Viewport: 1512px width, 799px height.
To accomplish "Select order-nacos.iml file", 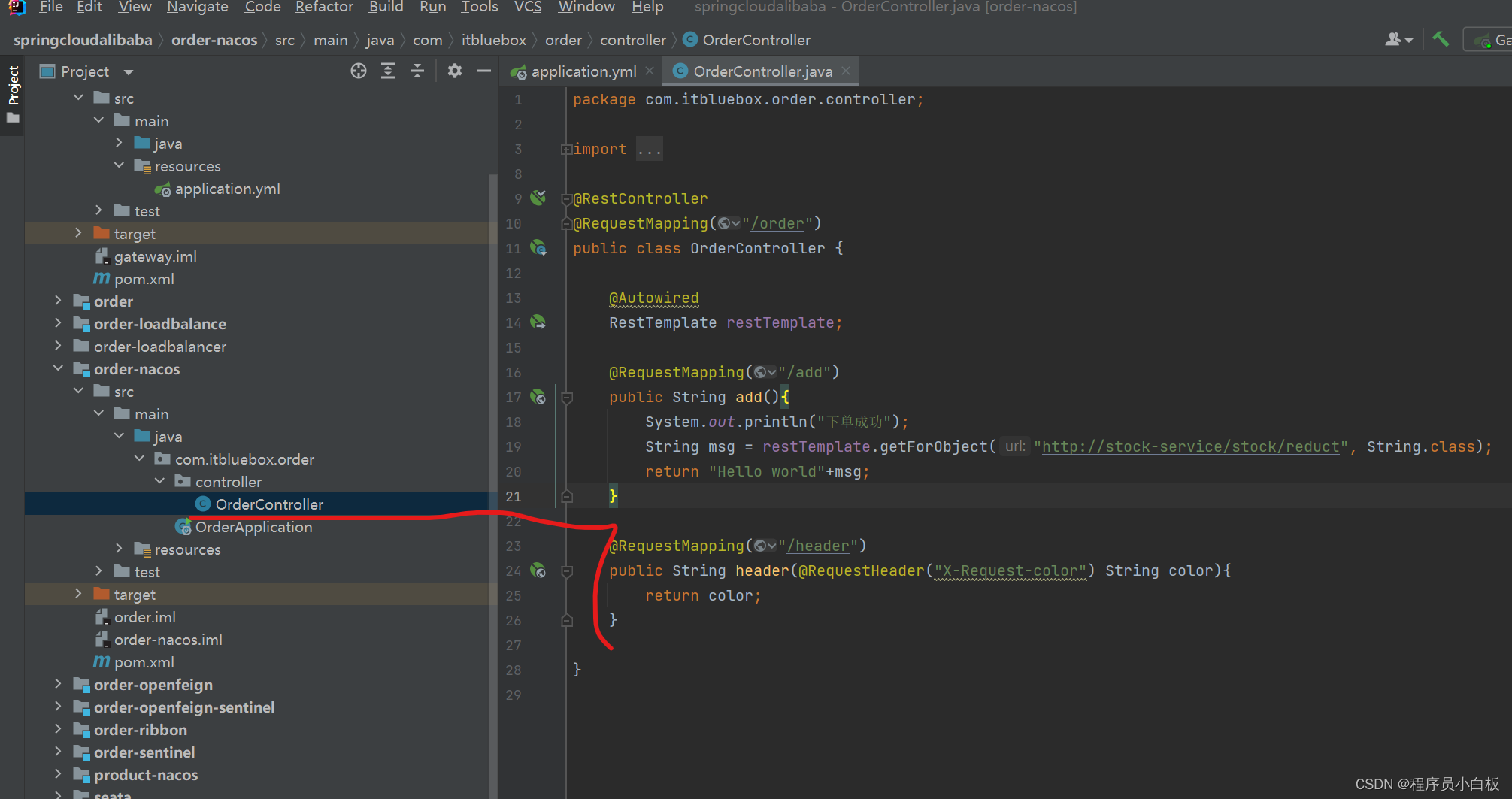I will (x=168, y=640).
